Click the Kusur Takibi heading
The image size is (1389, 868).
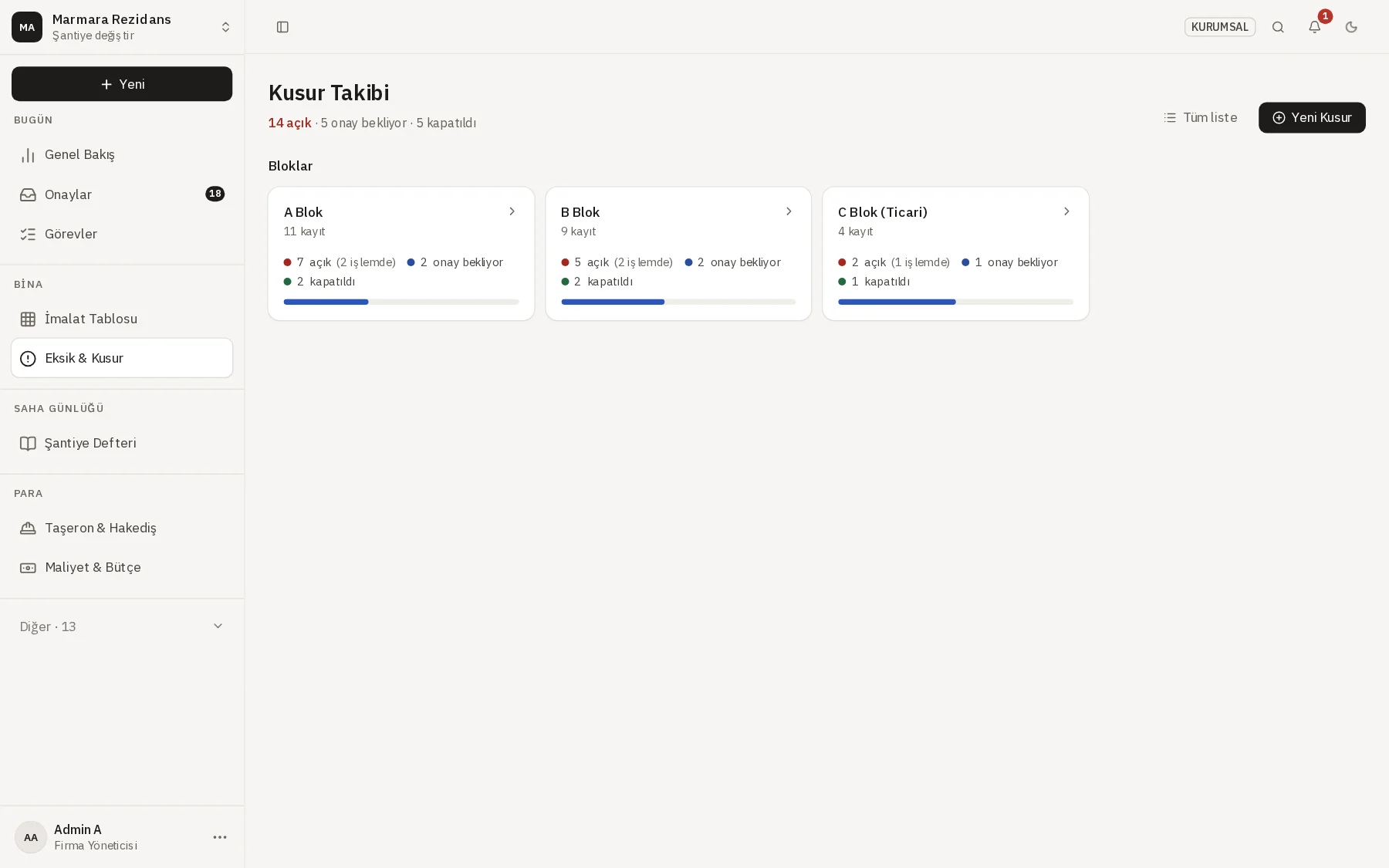point(329,93)
